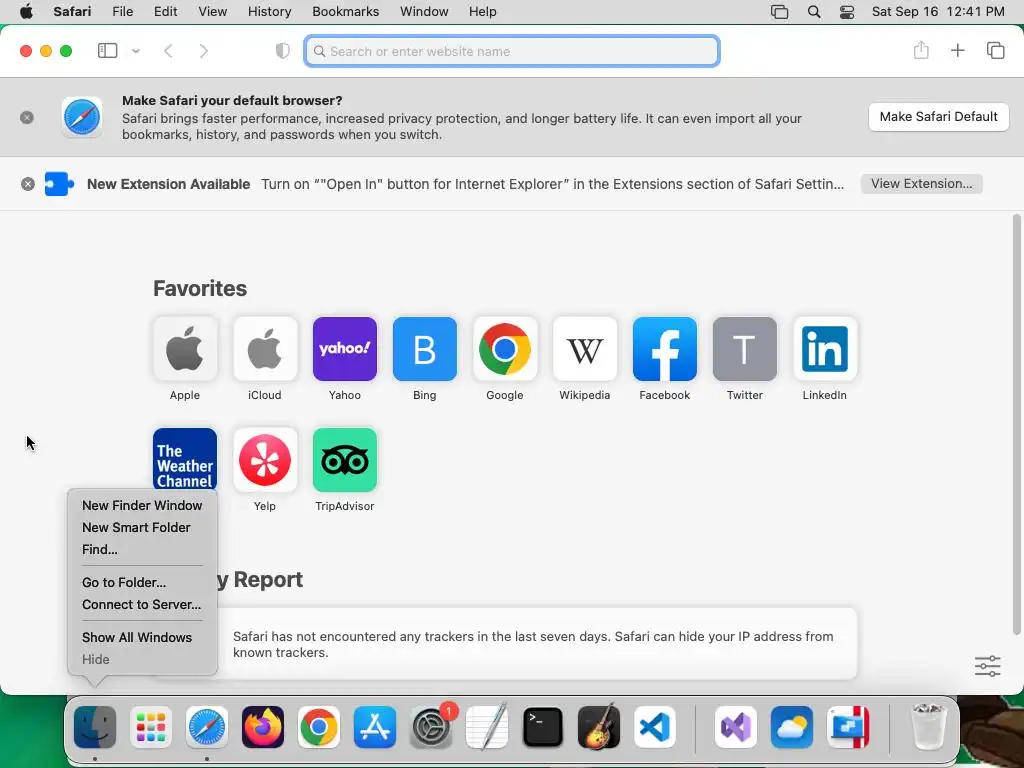This screenshot has width=1024, height=768.
Task: Add a new tab with the plus icon
Action: point(957,50)
